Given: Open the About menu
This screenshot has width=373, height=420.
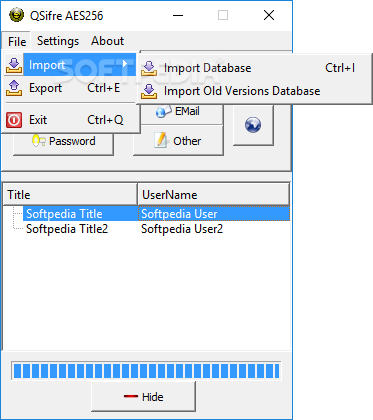Looking at the screenshot, I should (107, 41).
